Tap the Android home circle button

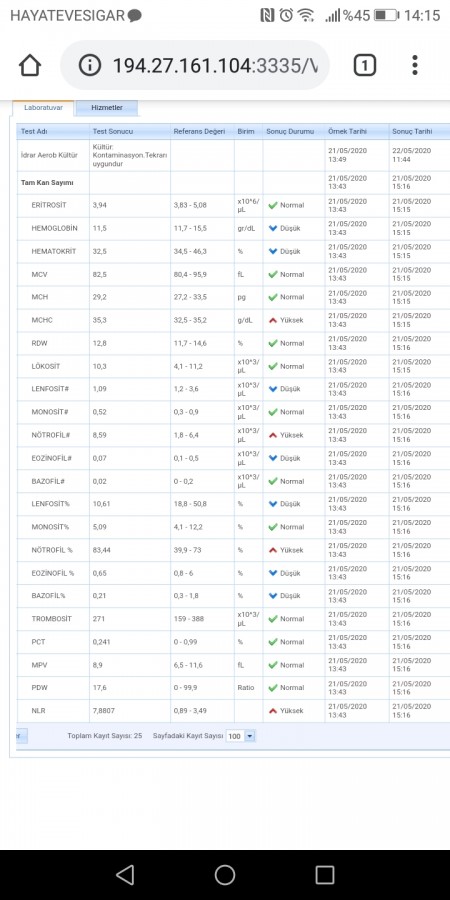225,875
